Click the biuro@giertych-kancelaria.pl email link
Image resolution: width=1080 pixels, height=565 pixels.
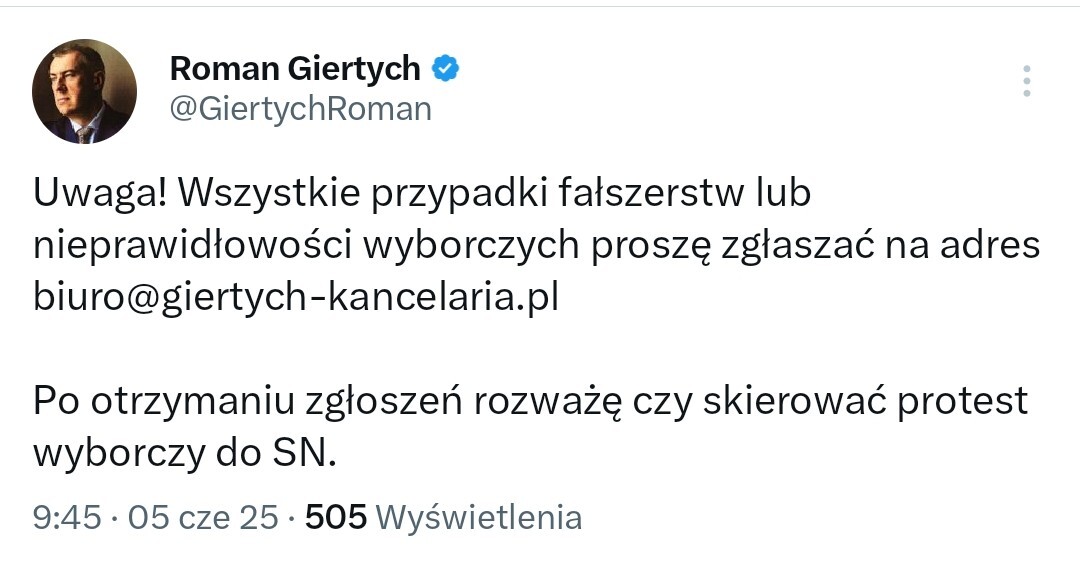pos(296,297)
